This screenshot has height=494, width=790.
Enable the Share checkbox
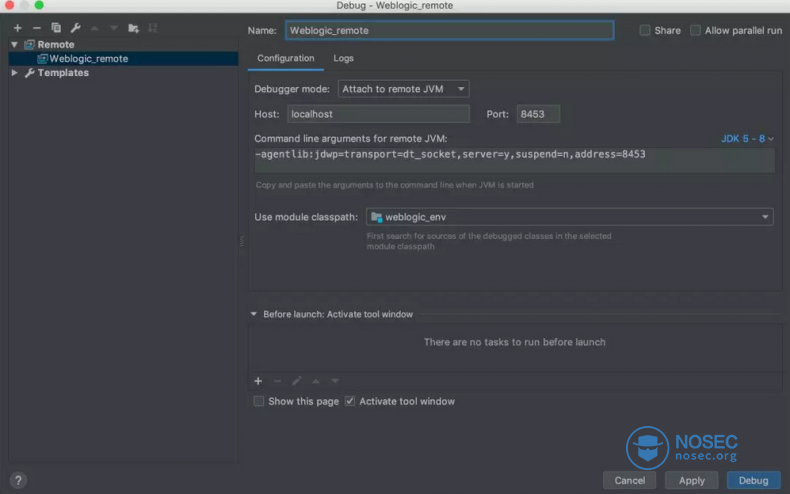coord(646,31)
